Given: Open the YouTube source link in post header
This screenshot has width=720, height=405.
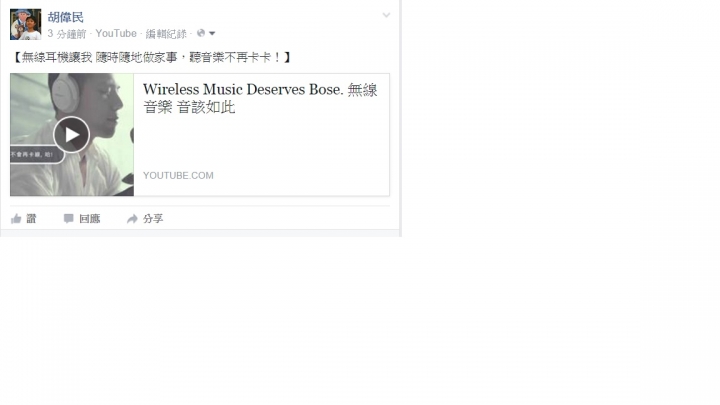Looking at the screenshot, I should (116, 34).
